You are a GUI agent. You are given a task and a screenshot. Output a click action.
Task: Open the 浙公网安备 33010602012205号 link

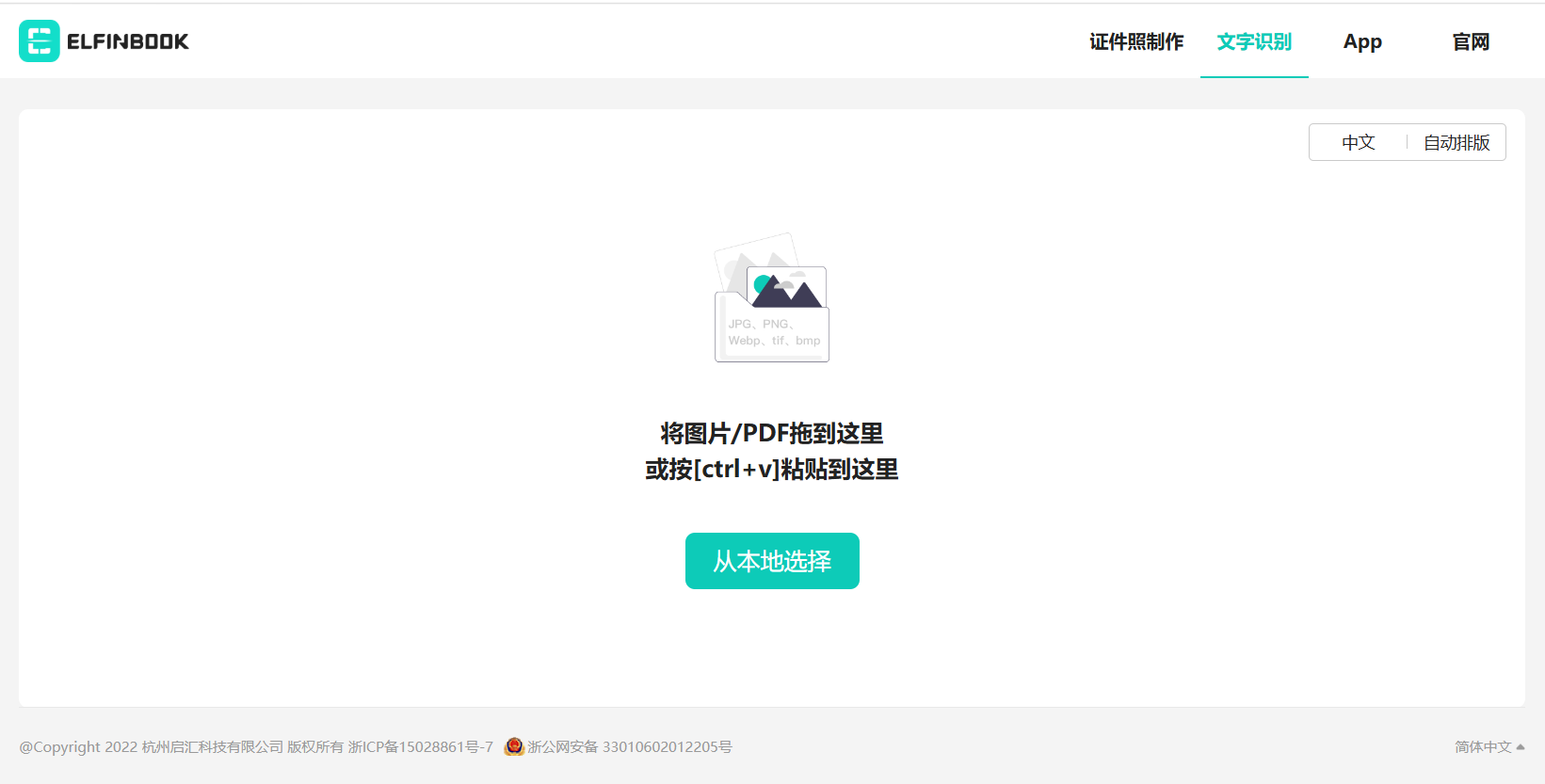pos(630,746)
